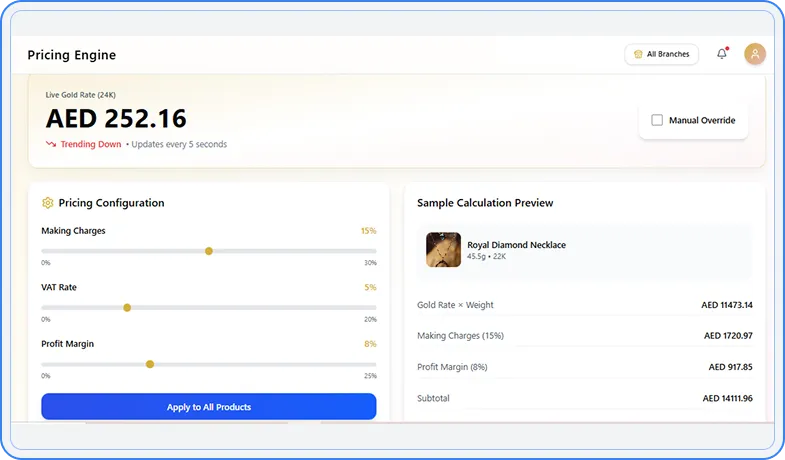
Task: Click the red Trending Down arrow icon
Action: coord(51,144)
